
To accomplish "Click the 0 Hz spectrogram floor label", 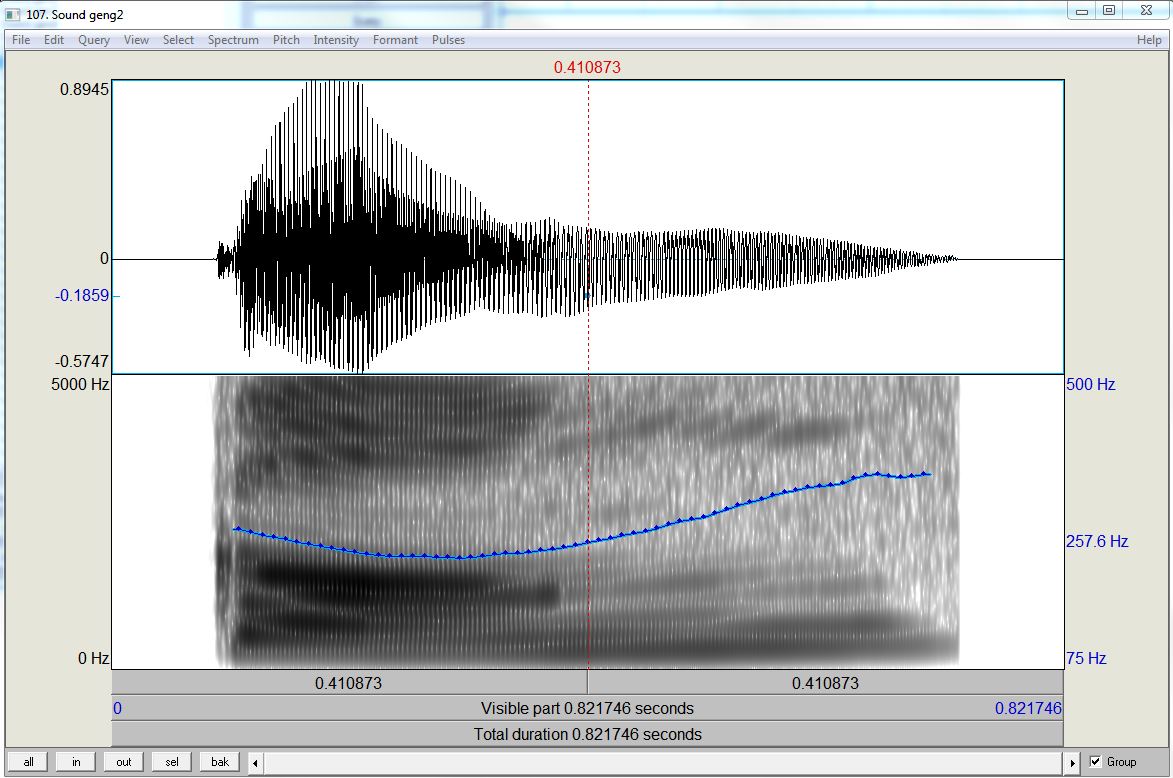I will (x=94, y=658).
